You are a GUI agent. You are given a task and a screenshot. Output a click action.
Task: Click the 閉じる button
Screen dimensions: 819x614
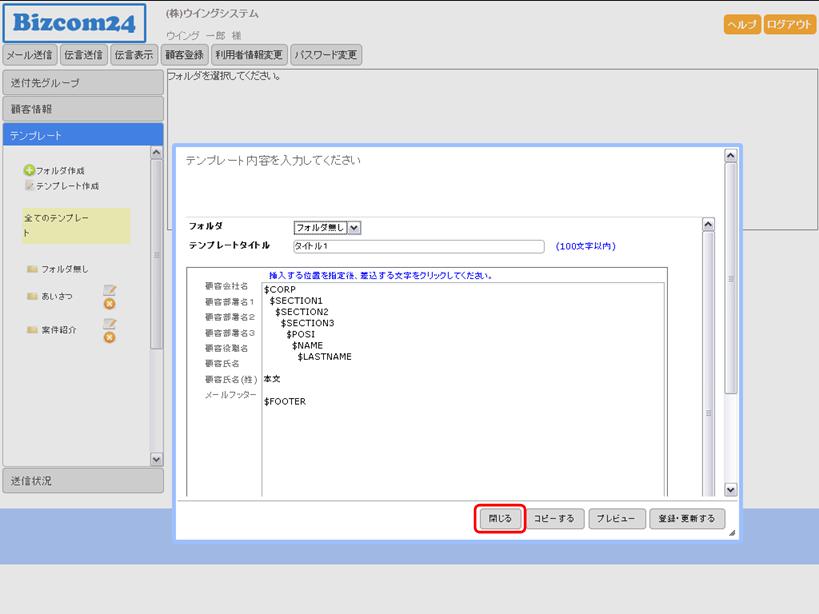click(x=499, y=519)
